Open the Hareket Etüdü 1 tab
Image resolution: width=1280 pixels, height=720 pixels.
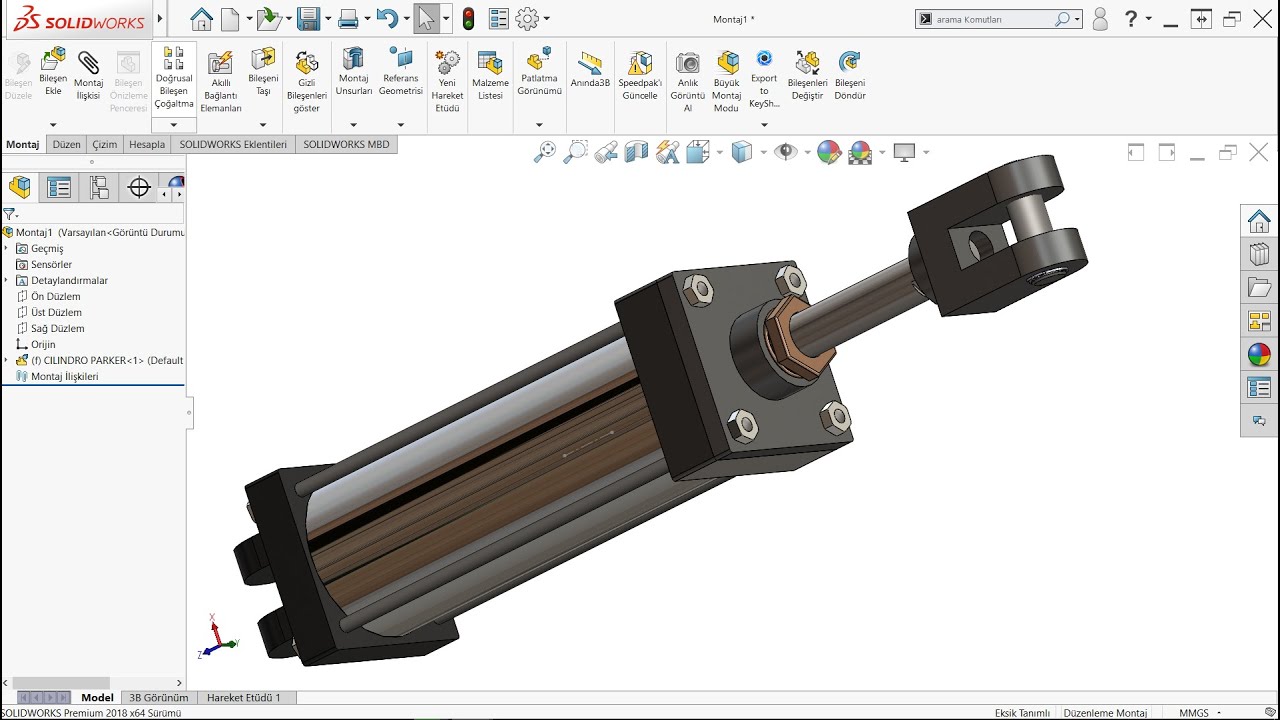pos(244,697)
